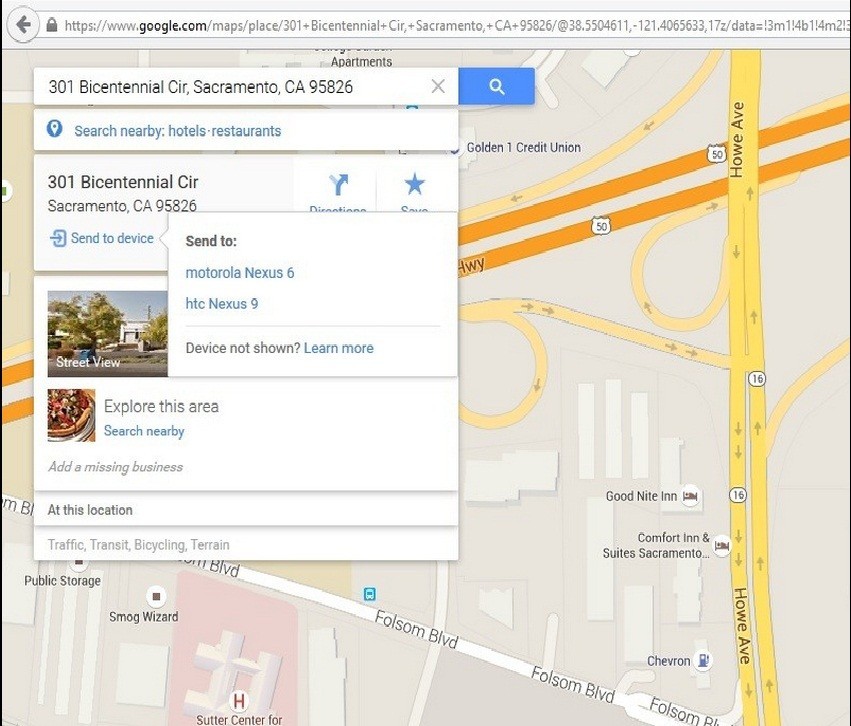Send location to htc Nexus 9
The height and width of the screenshot is (726, 851).
[221, 303]
